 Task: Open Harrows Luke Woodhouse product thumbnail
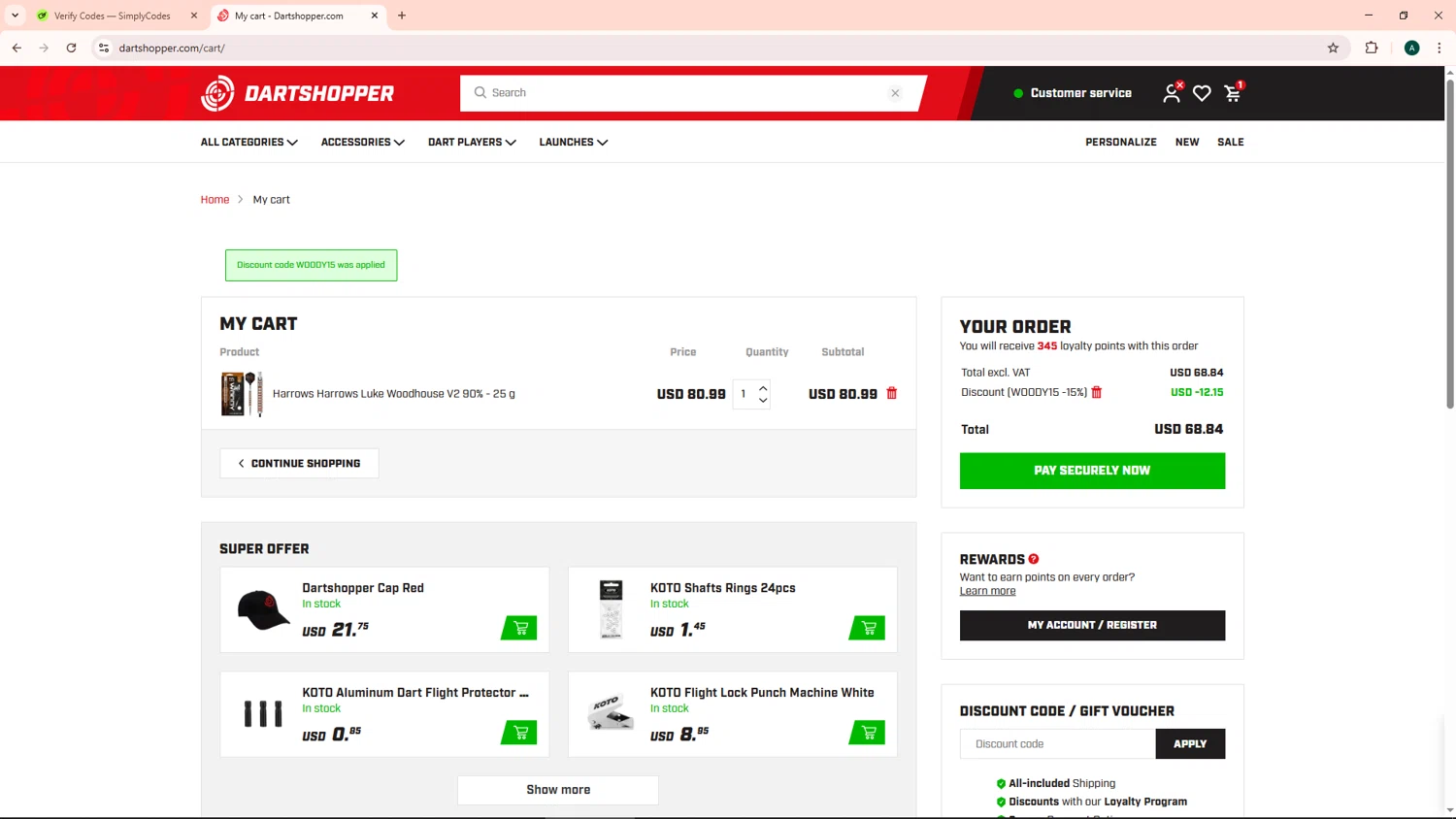(x=242, y=394)
